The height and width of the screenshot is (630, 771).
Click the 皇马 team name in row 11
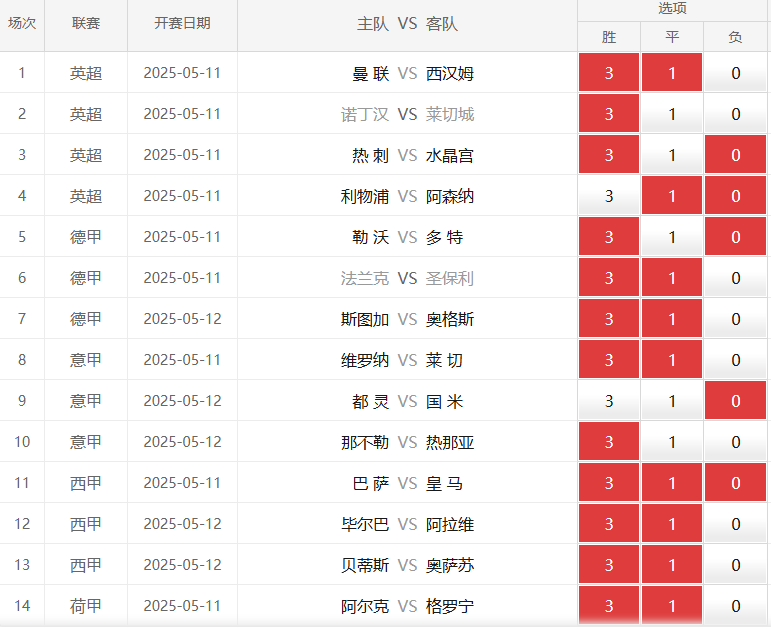pyautogui.click(x=445, y=483)
